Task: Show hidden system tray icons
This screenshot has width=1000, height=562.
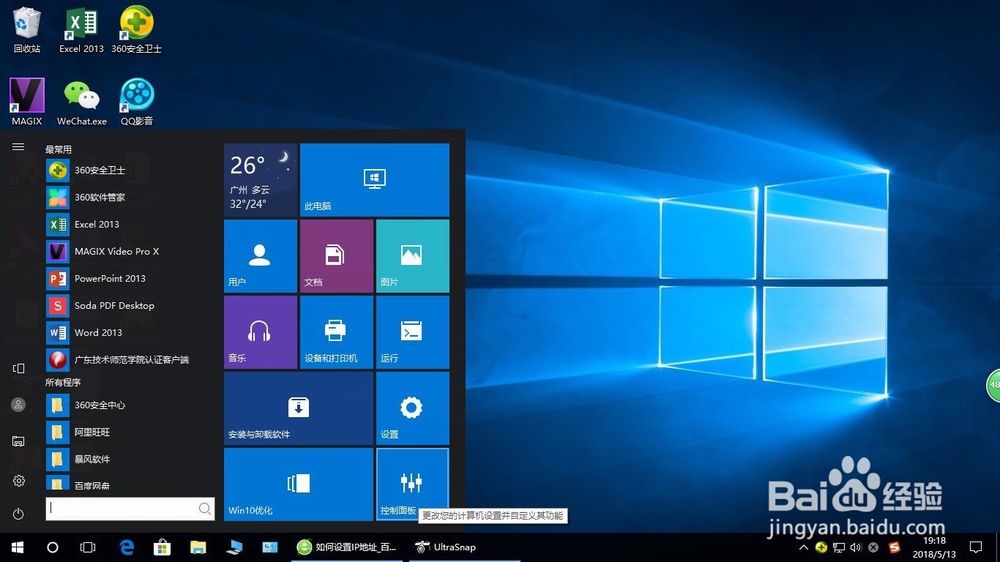Action: [x=804, y=547]
